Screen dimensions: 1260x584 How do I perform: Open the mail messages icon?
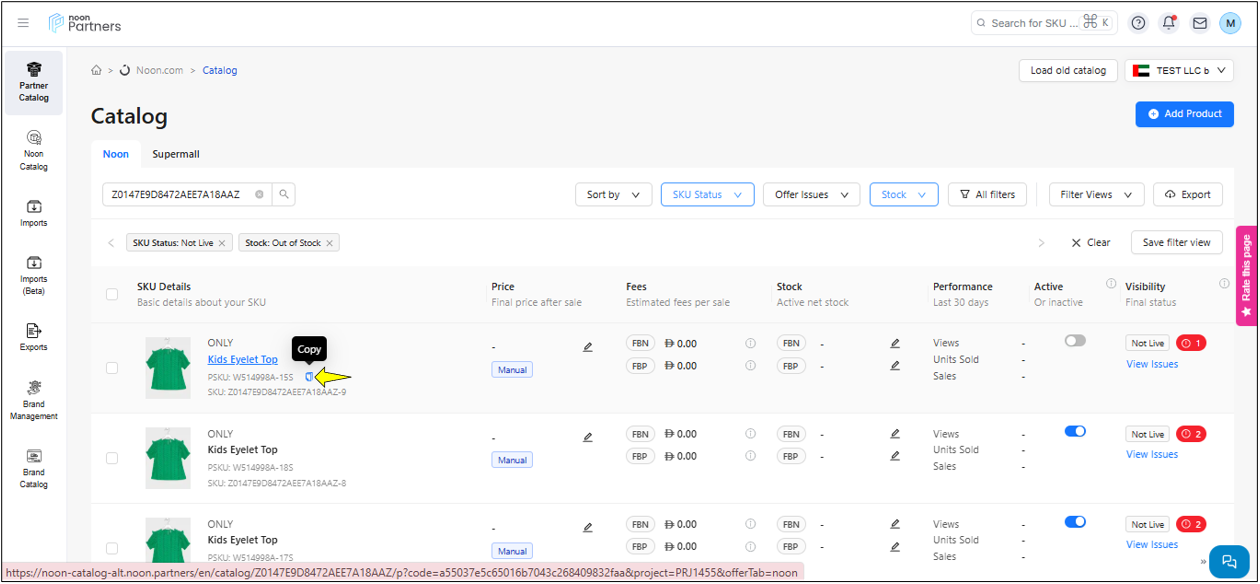1199,23
